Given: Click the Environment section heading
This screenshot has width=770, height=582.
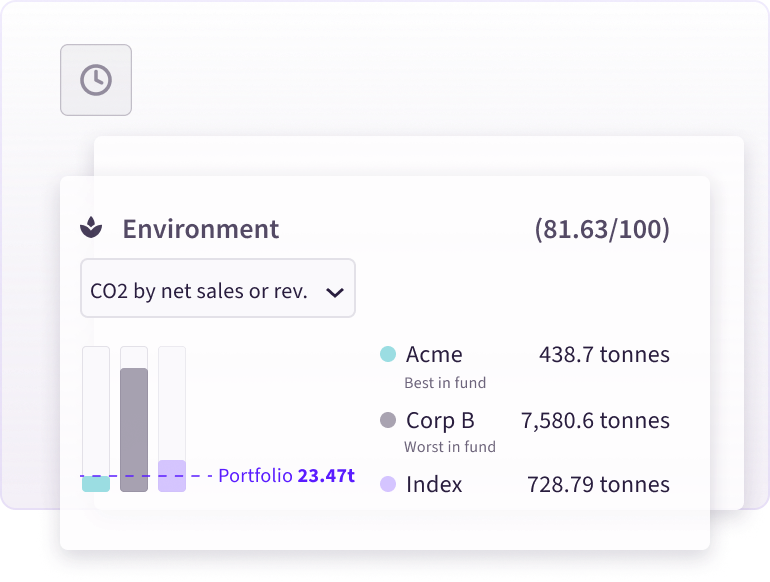Looking at the screenshot, I should [201, 229].
